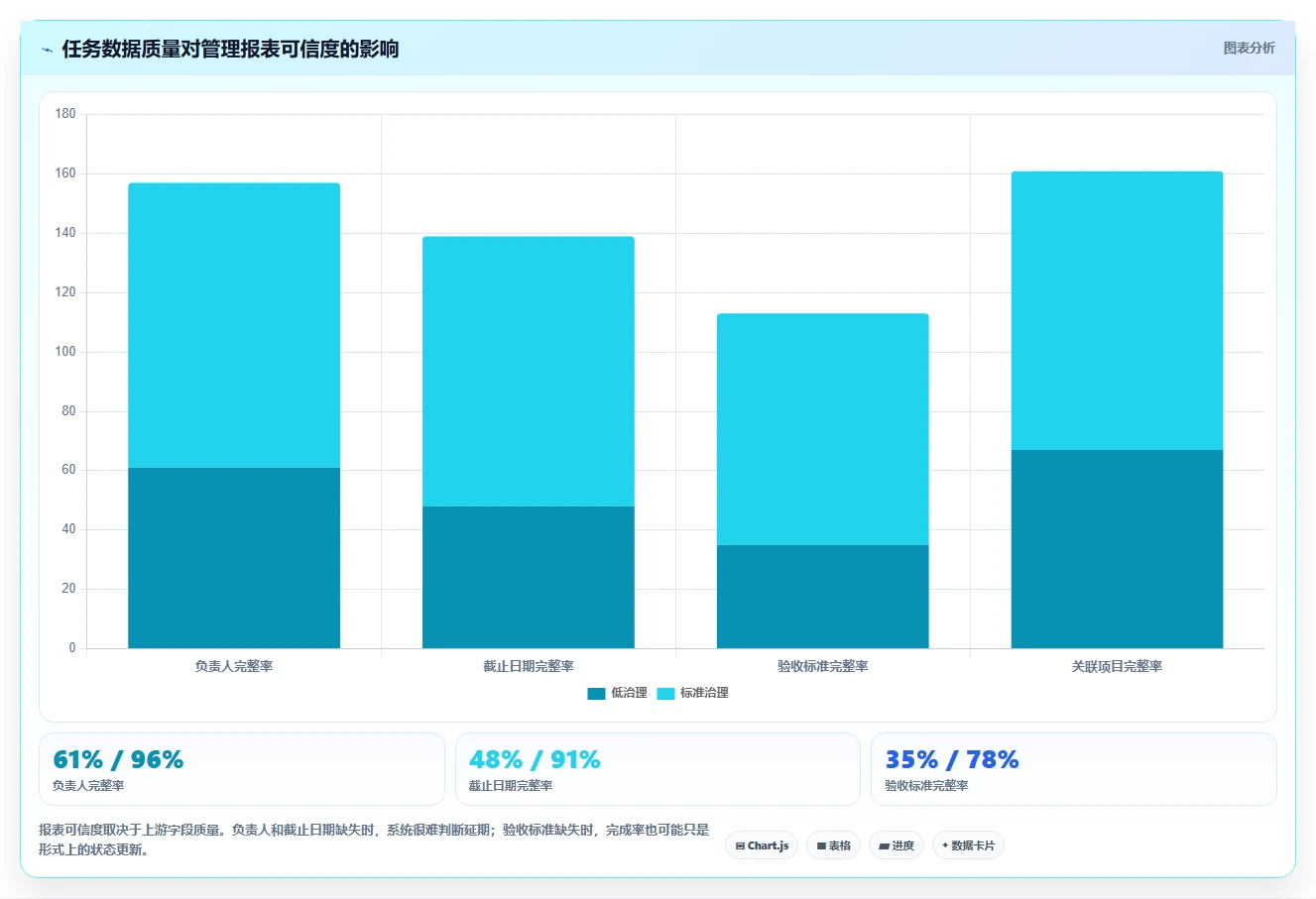
Task: Click the light 标准治理 bar segment for 关联项目完整率
Action: point(1118,311)
